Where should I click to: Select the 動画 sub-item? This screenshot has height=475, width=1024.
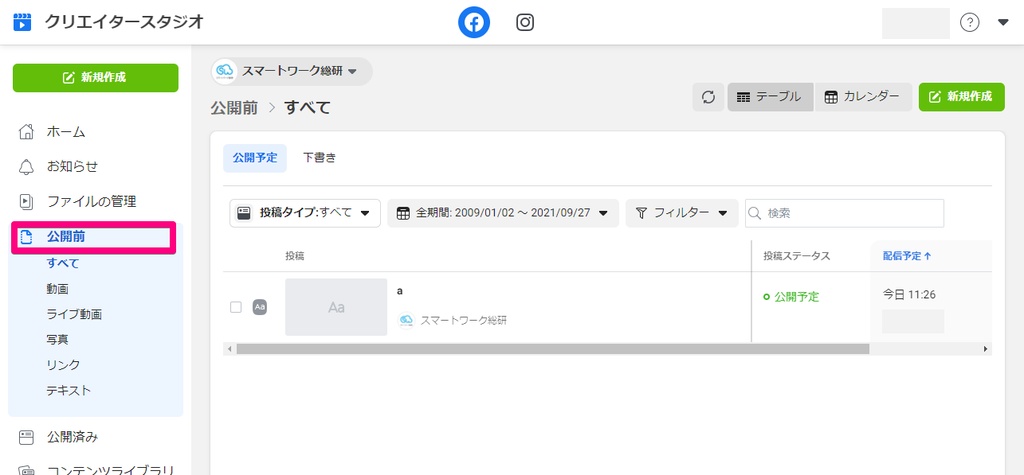(x=57, y=289)
